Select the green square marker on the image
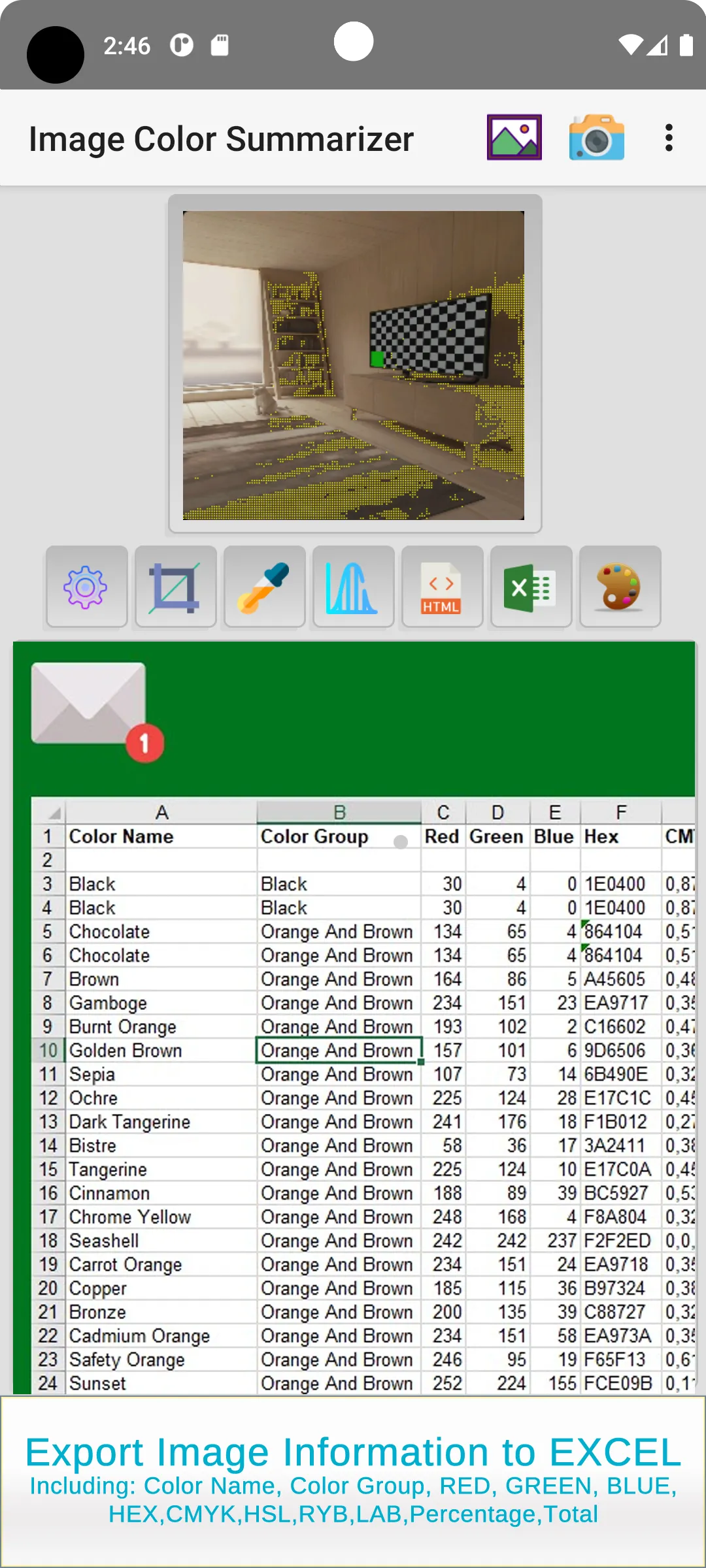This screenshot has height=1568, width=706. coord(377,359)
